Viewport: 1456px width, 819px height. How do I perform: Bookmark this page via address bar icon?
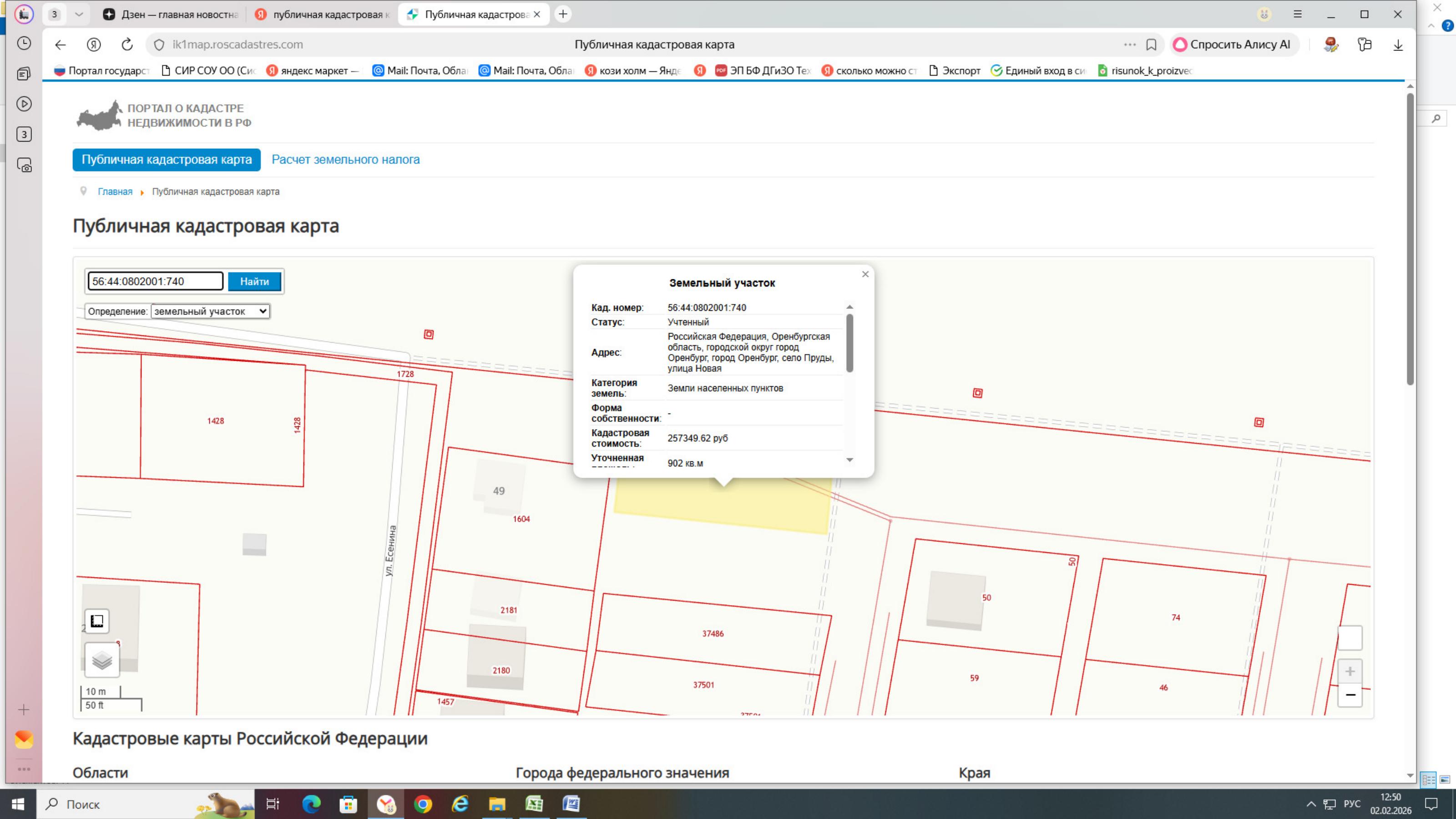click(1151, 45)
